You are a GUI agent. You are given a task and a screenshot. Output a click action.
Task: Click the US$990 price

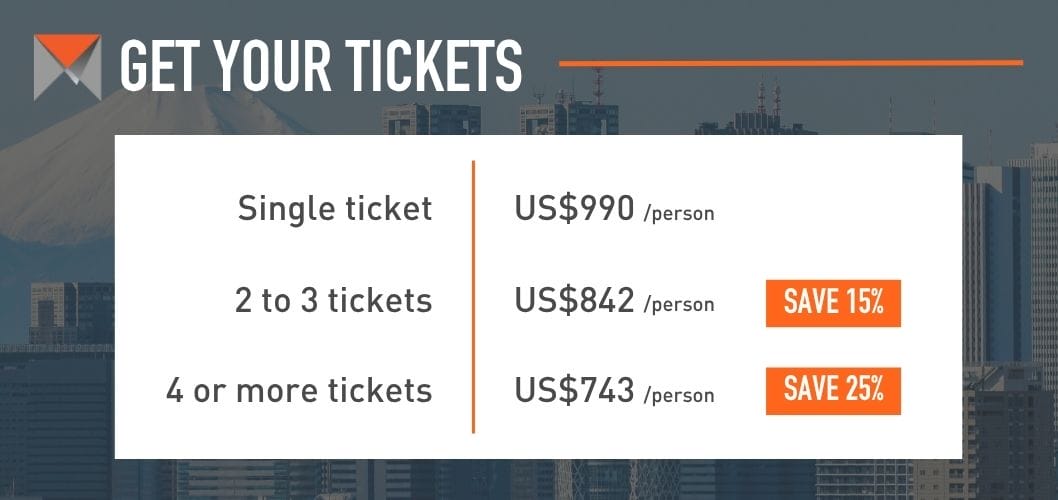tap(574, 208)
